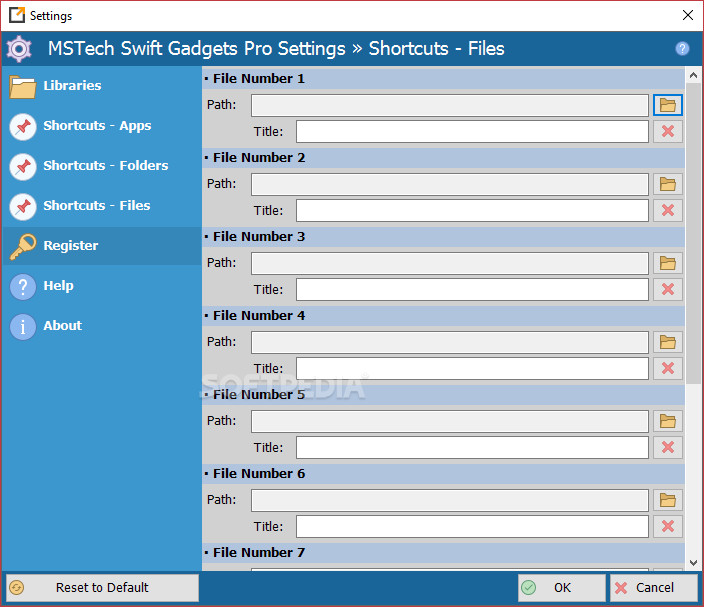
Task: Browse for File Number 4 path
Action: coord(668,343)
